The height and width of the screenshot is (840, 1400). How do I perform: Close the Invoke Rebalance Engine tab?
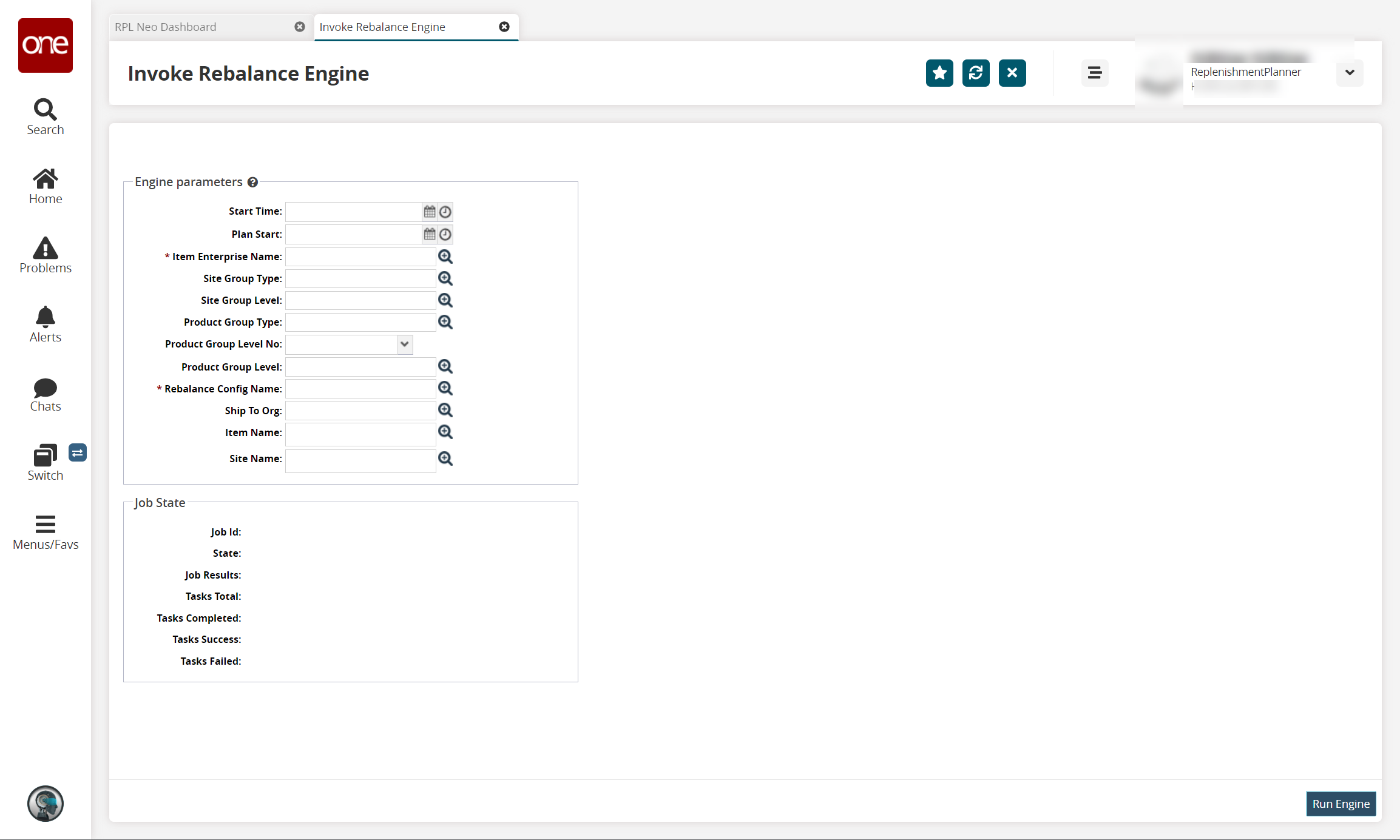504,27
